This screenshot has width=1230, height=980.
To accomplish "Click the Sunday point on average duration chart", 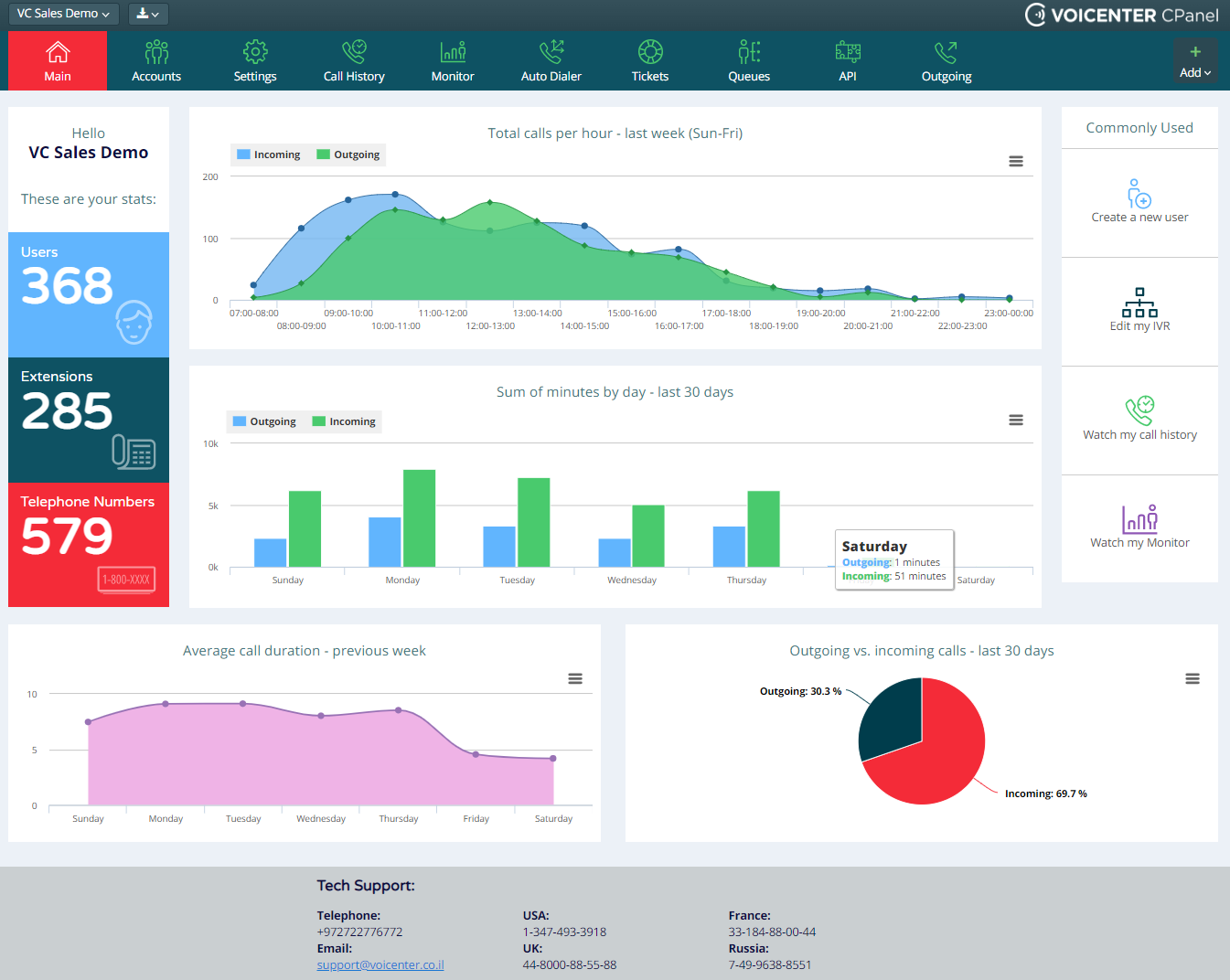I will click(89, 722).
